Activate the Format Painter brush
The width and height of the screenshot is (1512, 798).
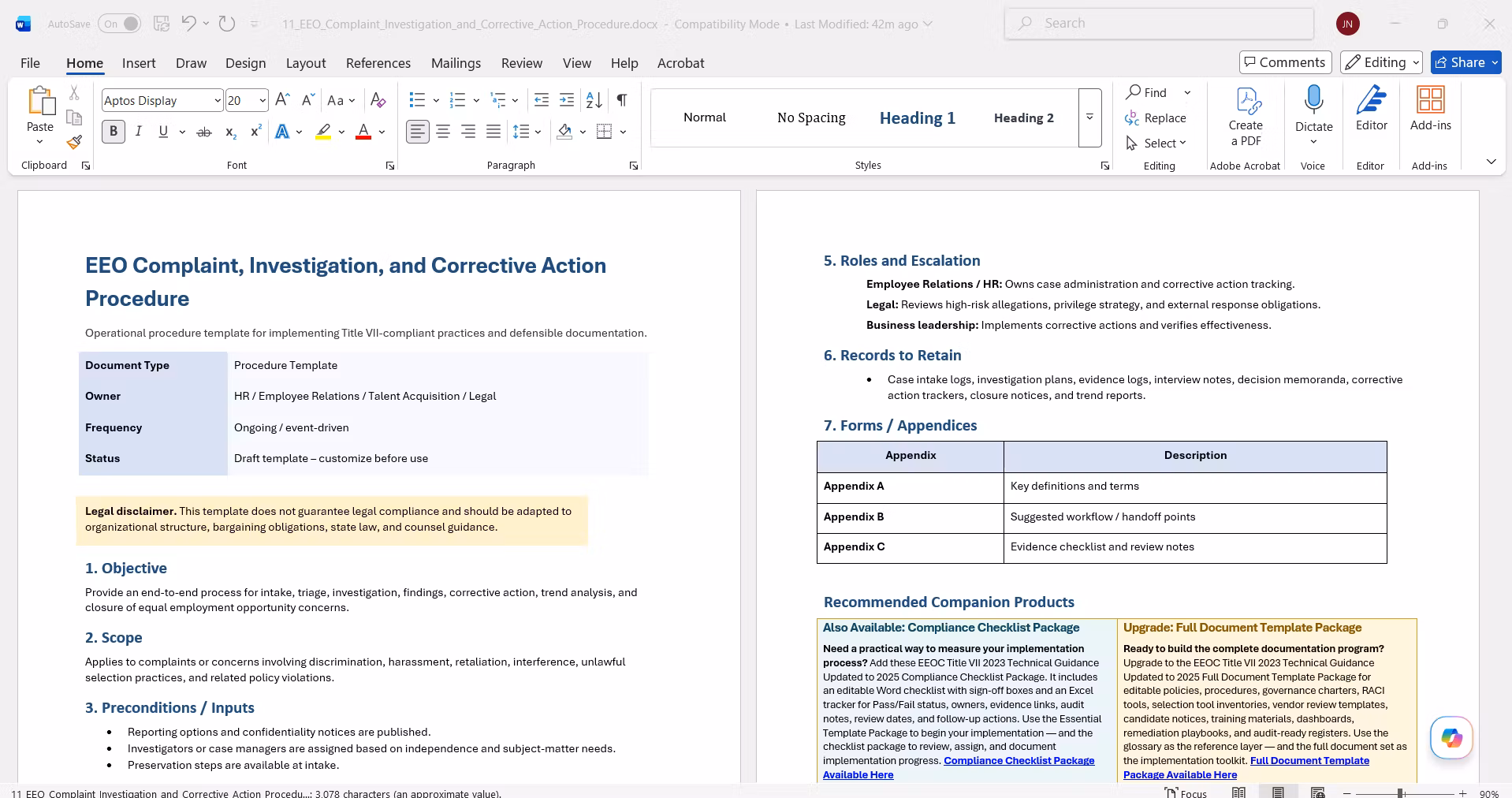click(x=74, y=142)
